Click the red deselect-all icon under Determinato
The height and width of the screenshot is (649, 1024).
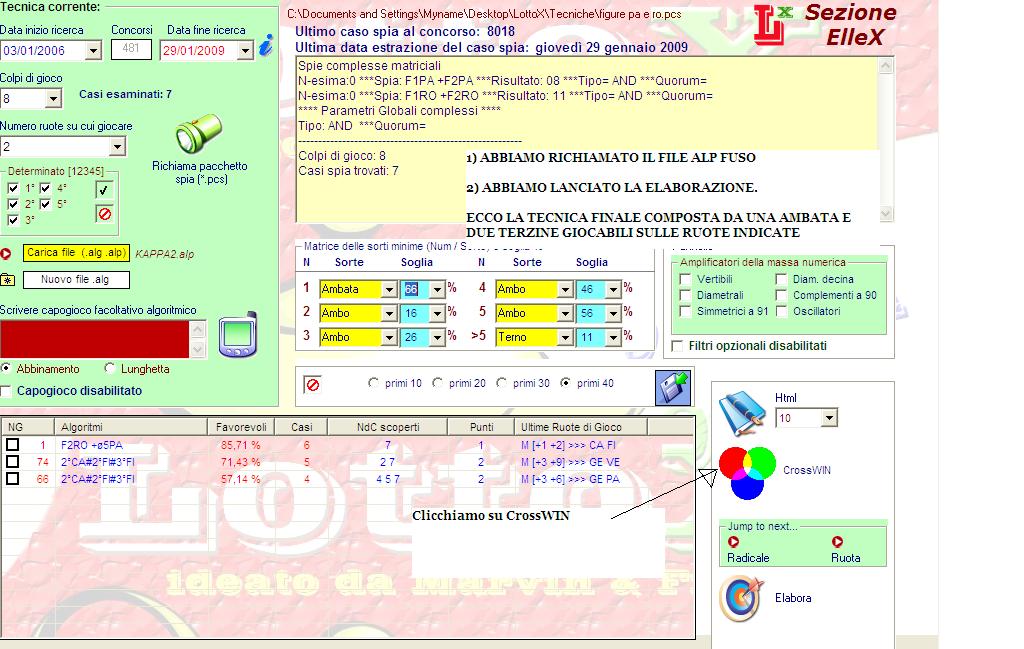coord(104,214)
